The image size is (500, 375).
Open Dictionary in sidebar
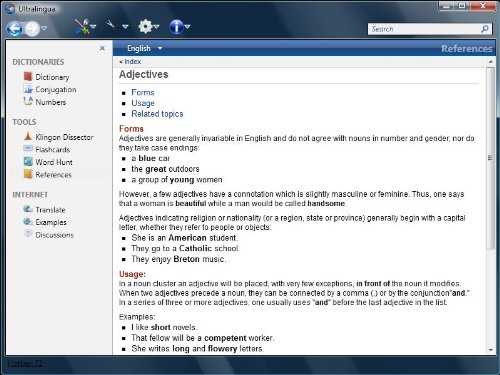[52, 77]
